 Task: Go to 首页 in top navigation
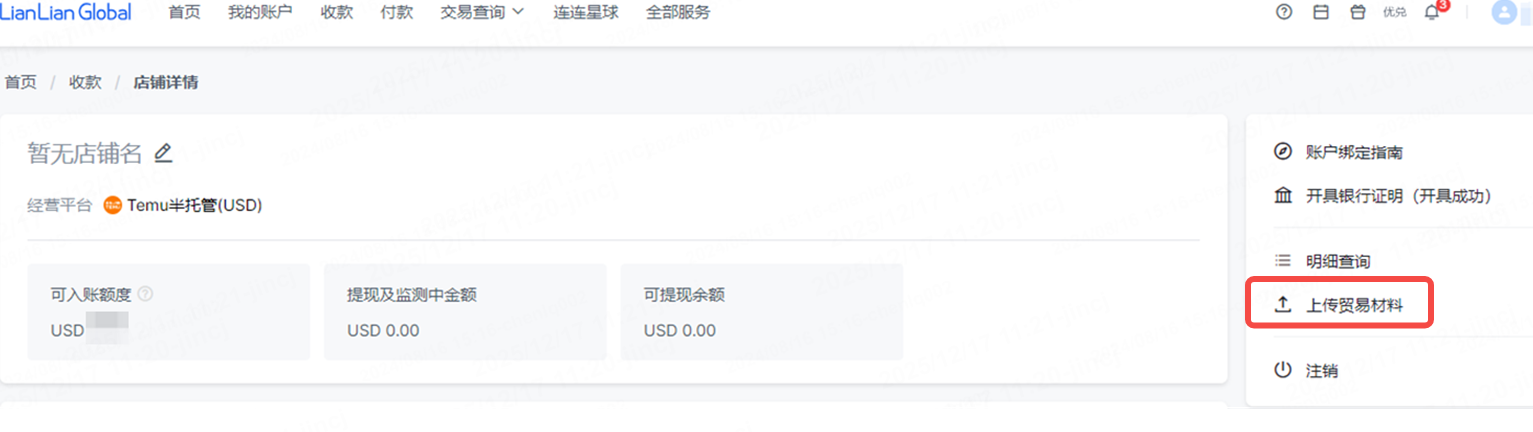click(184, 12)
